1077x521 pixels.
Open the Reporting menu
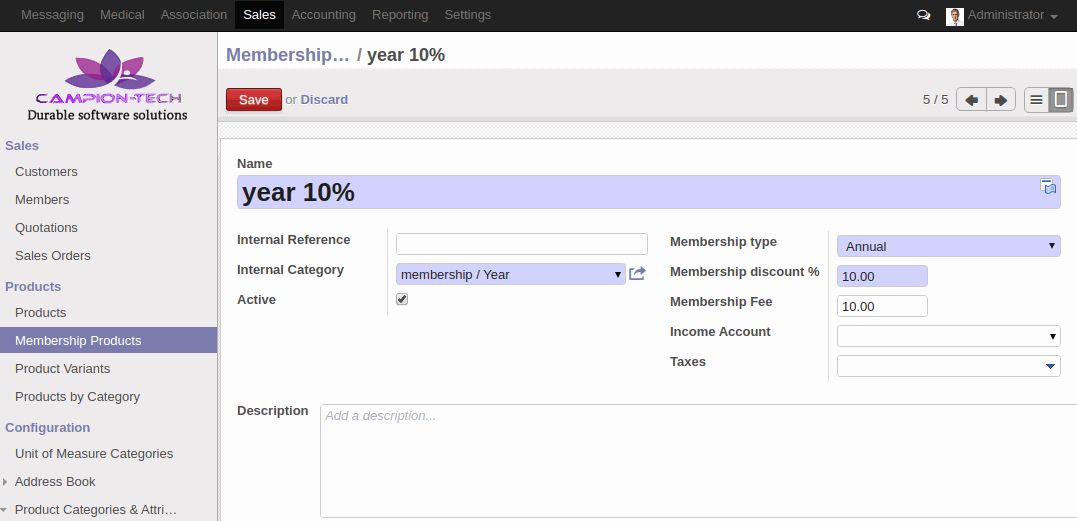[x=400, y=15]
